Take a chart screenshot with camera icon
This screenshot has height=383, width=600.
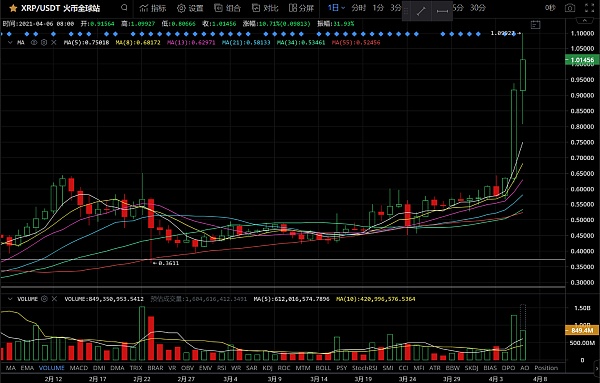(570, 8)
